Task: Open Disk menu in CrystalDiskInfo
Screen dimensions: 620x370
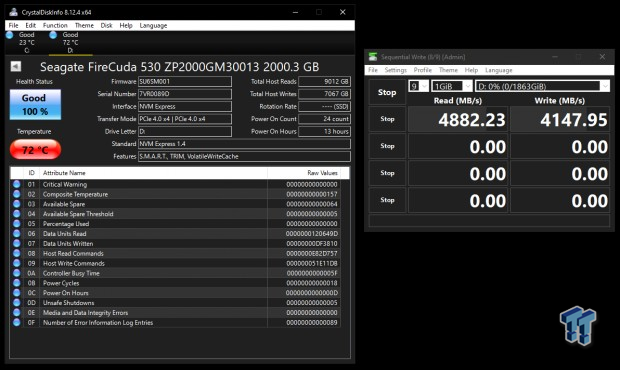Action: [106, 25]
